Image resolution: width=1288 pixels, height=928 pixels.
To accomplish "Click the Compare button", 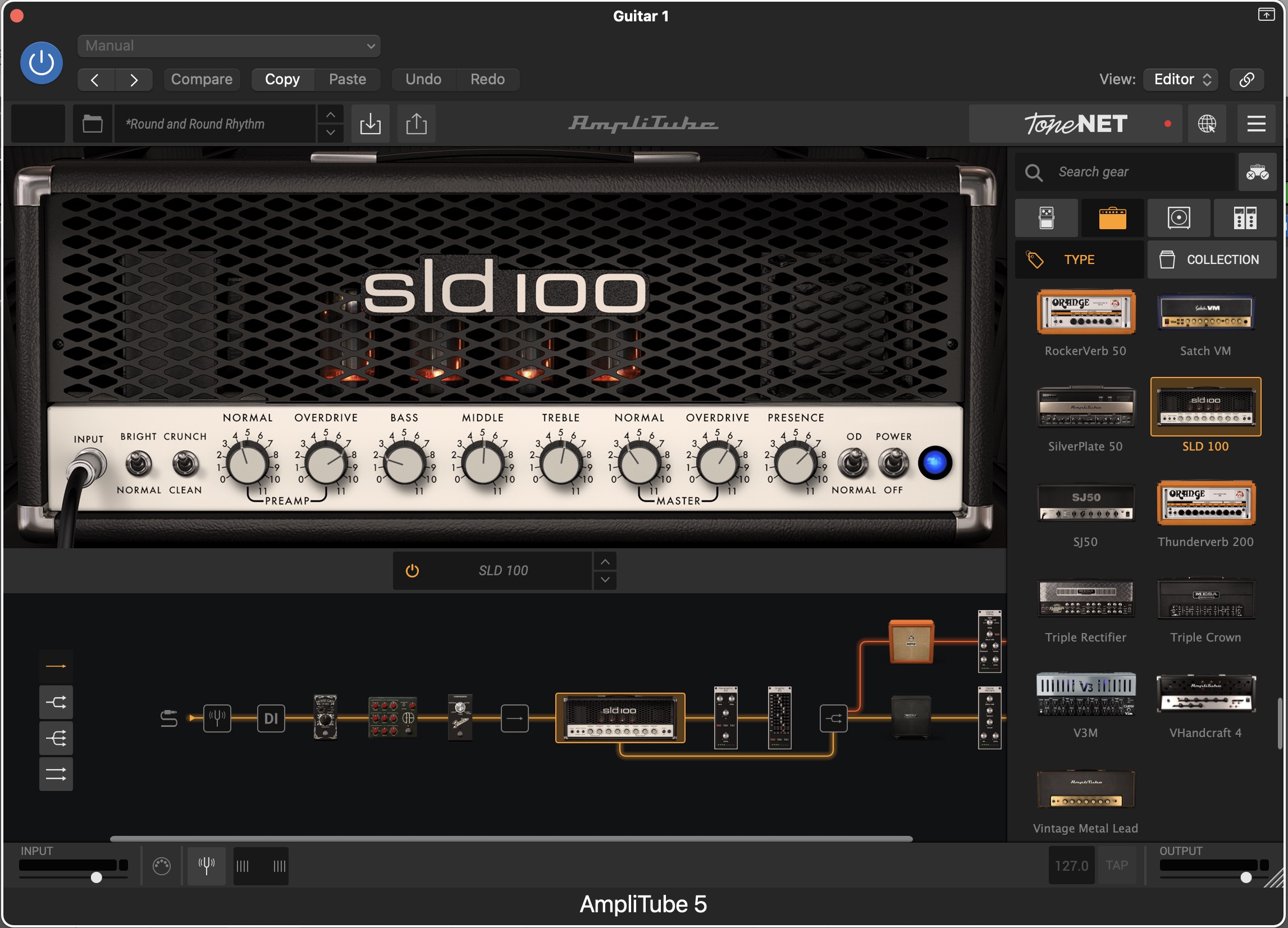I will (202, 80).
